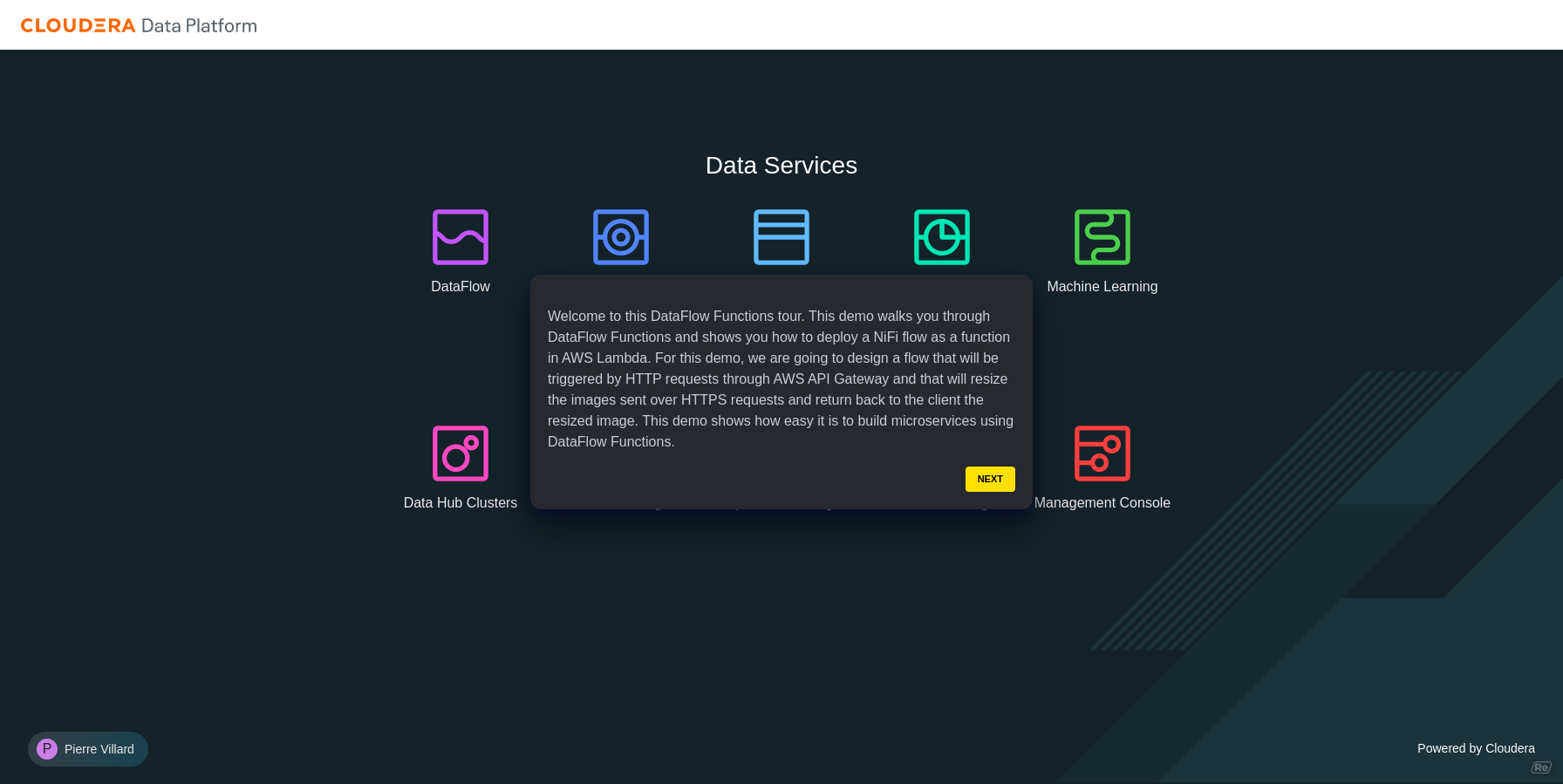1563x784 pixels.
Task: Click the purple P user avatar
Action: tap(47, 749)
